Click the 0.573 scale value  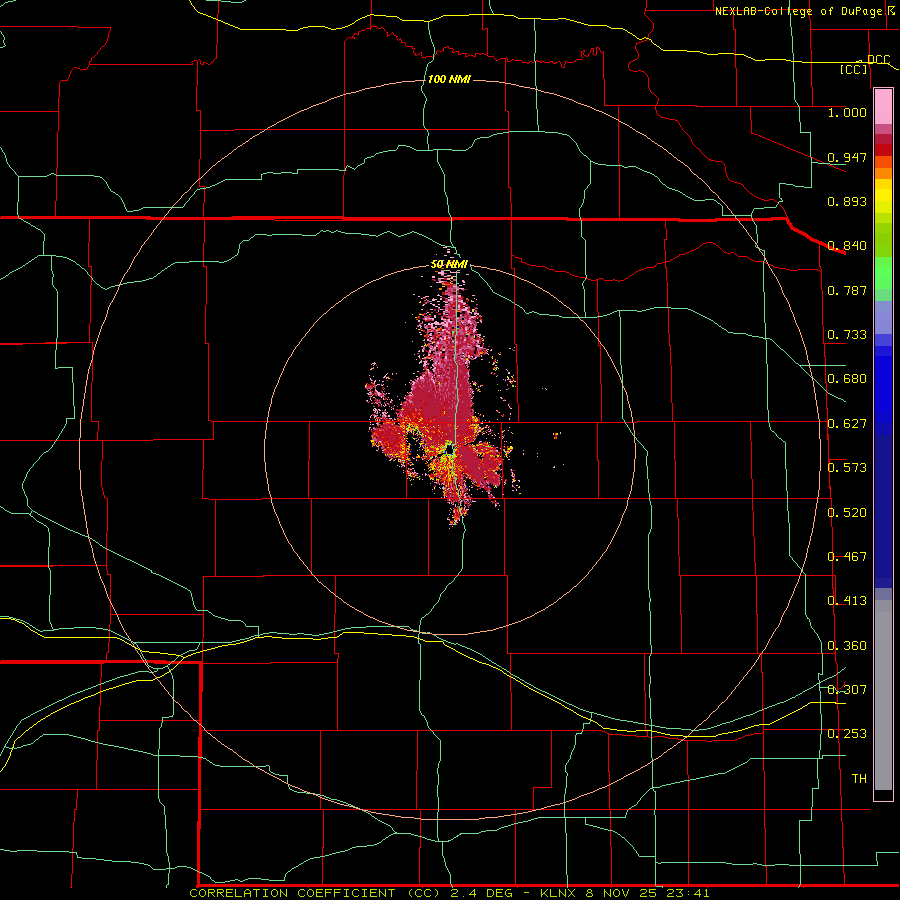click(847, 468)
